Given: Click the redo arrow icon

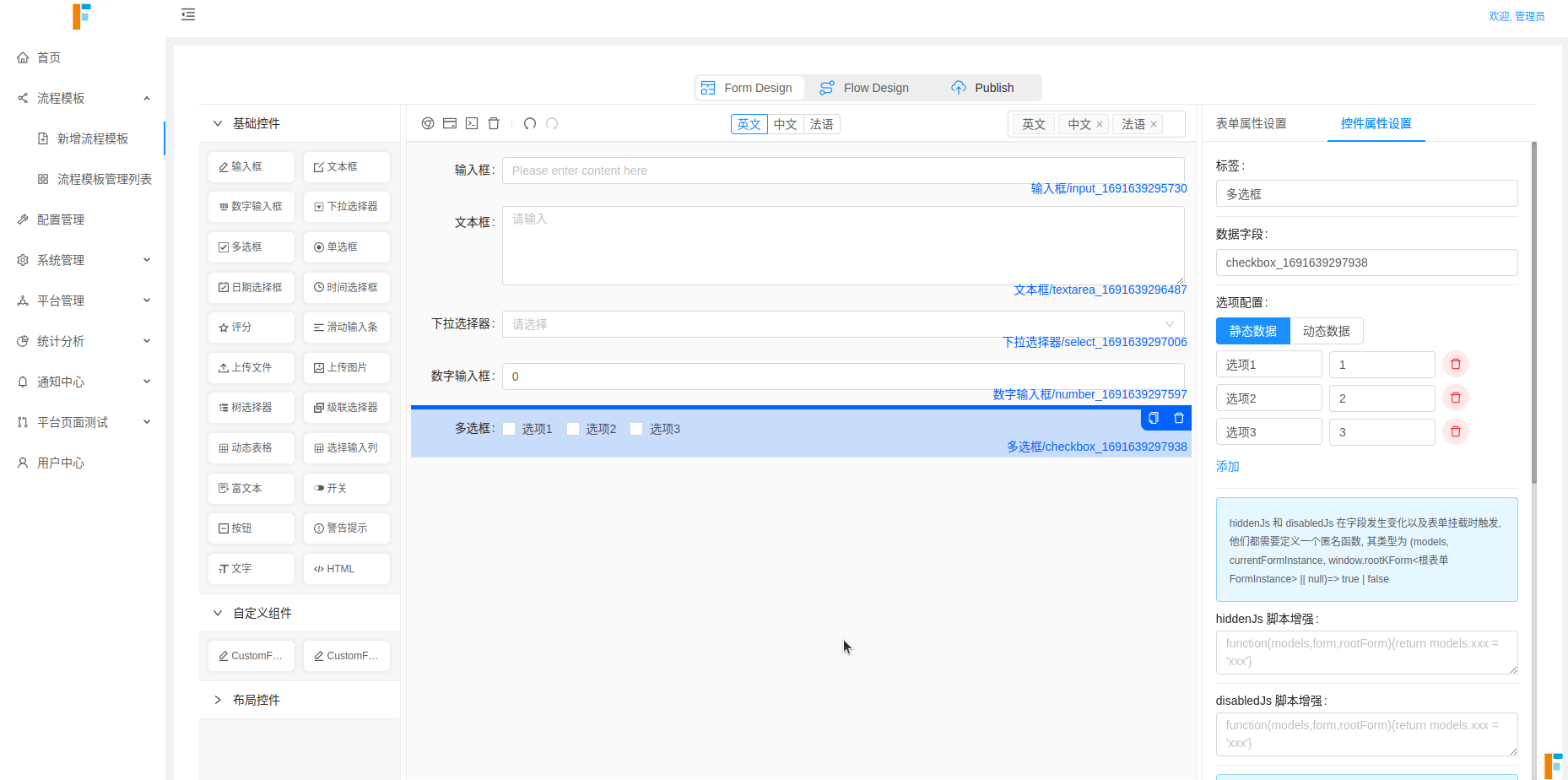Looking at the screenshot, I should (x=552, y=123).
